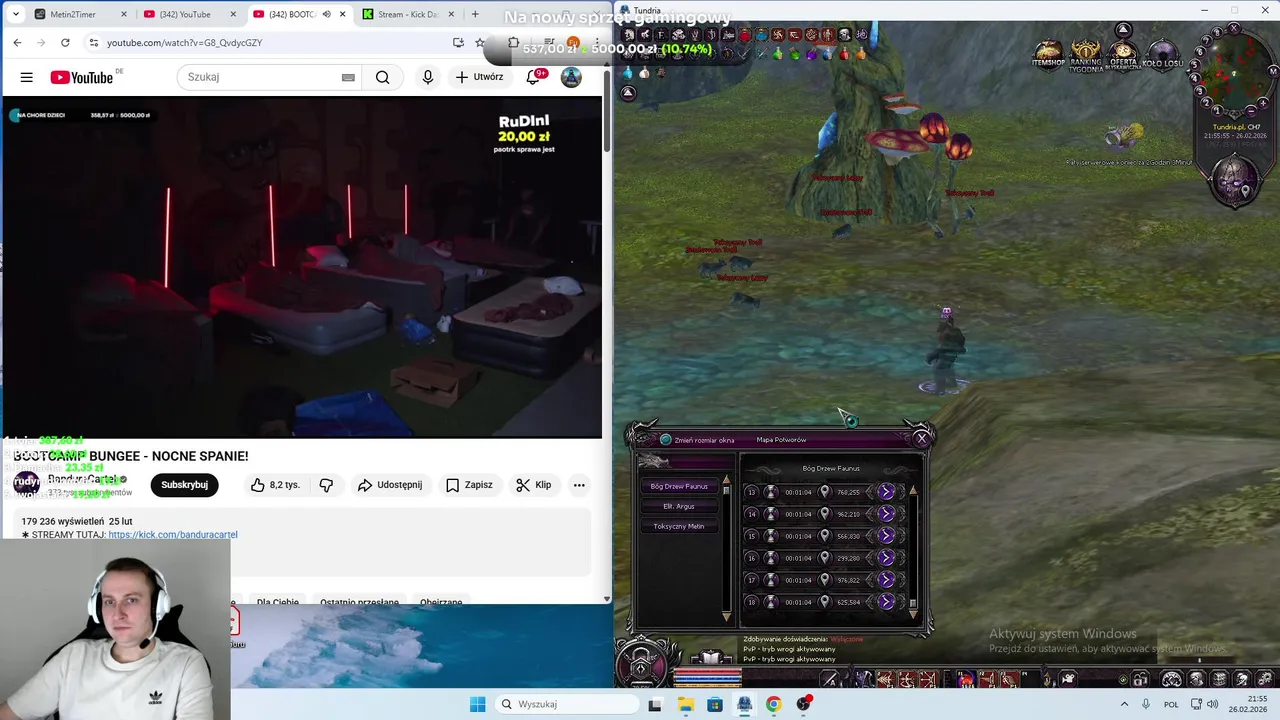Open ItemShop in Tundria game

click(1048, 55)
